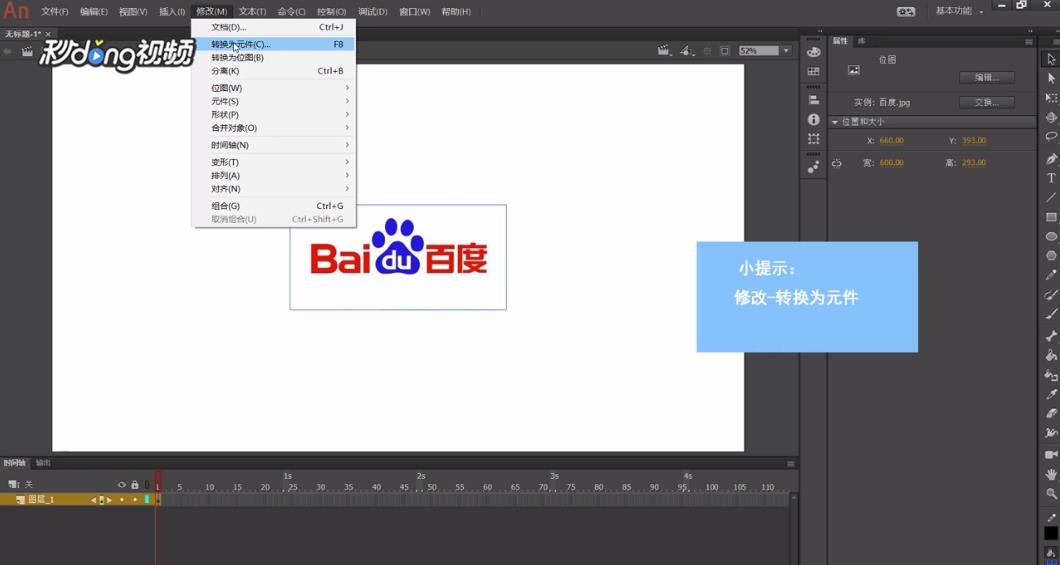Open 基本功能 workspace dropdown
The image size is (1060, 565).
[959, 11]
